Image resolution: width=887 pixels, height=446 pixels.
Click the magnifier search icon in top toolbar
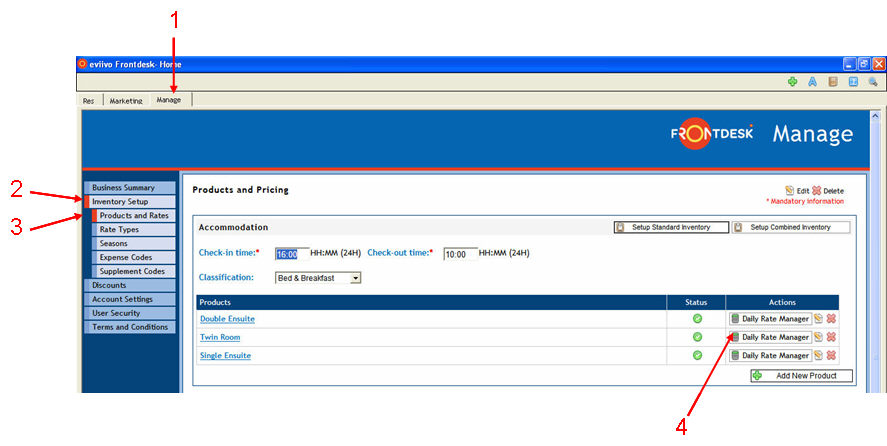873,82
